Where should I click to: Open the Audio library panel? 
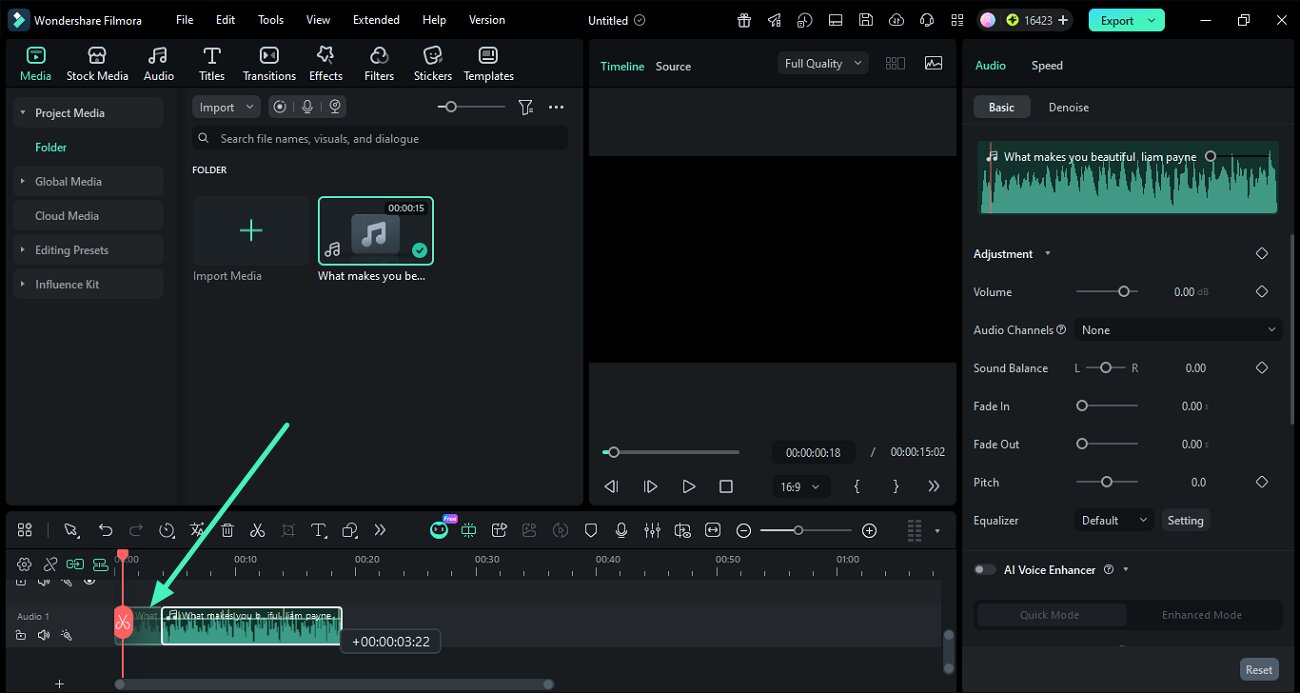158,64
